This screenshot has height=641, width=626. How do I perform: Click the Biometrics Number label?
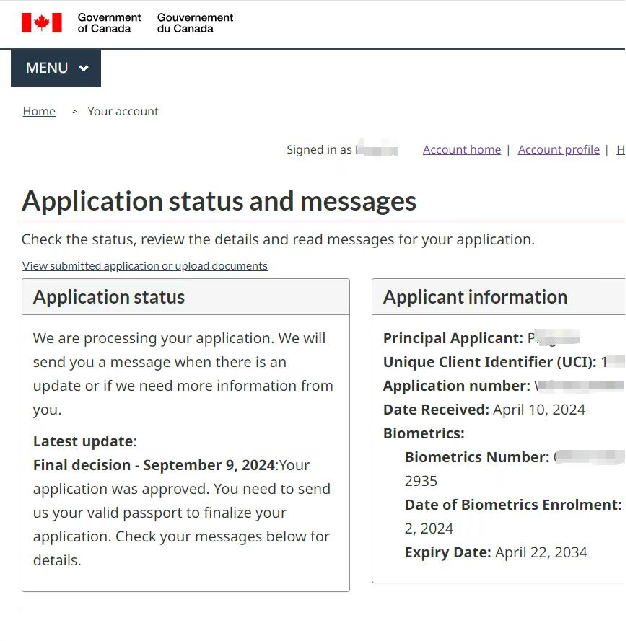476,457
